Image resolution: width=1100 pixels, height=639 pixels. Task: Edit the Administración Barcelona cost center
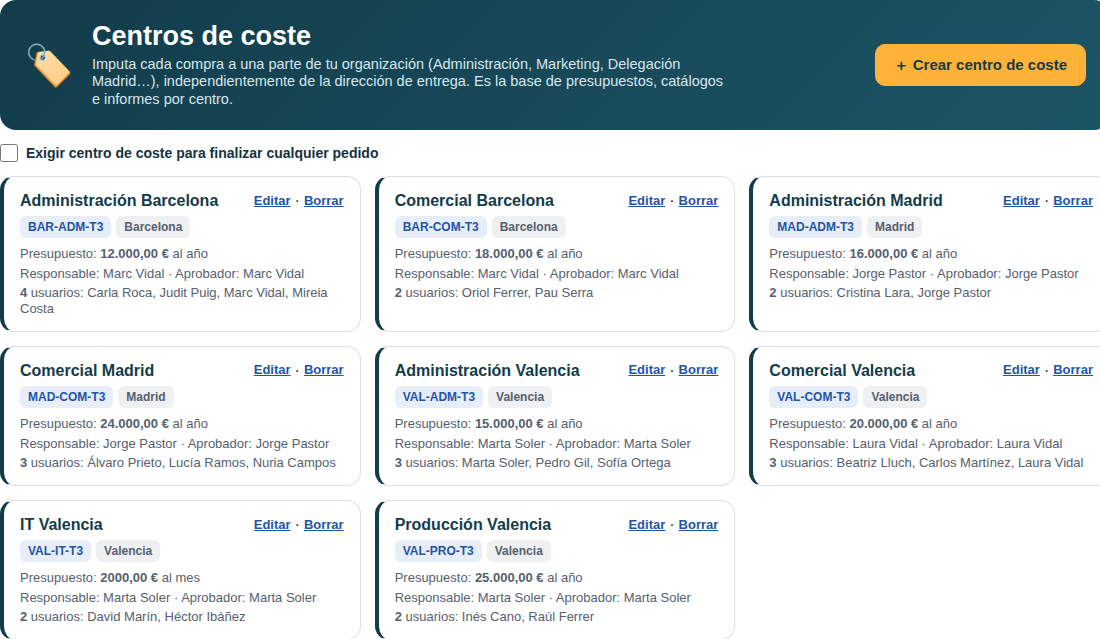[272, 201]
